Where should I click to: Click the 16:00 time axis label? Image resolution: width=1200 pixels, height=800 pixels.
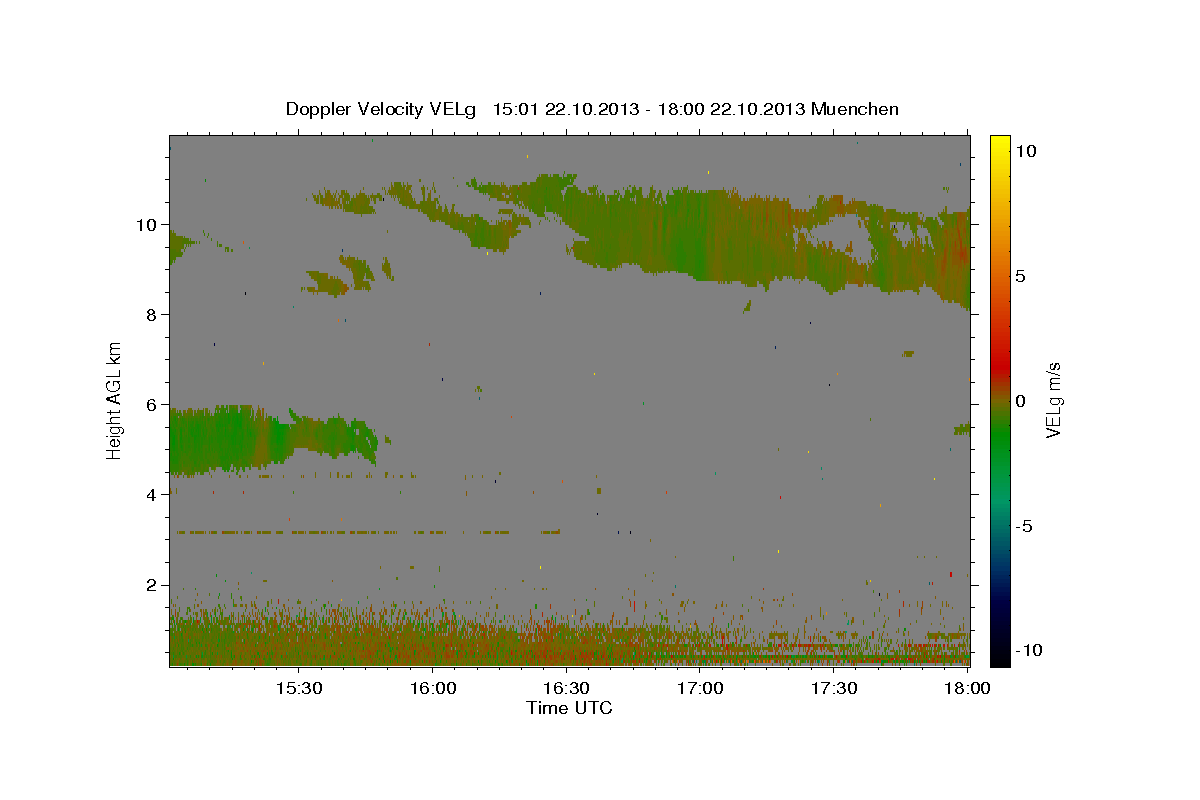click(x=433, y=688)
